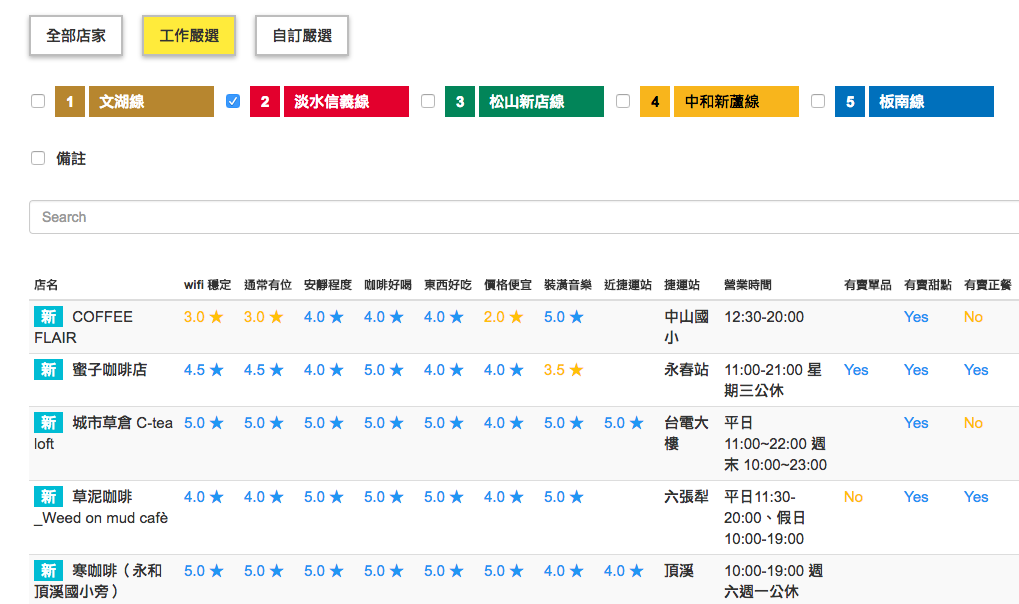Sort by 店名 column header
1019x604 pixels.
[46, 285]
